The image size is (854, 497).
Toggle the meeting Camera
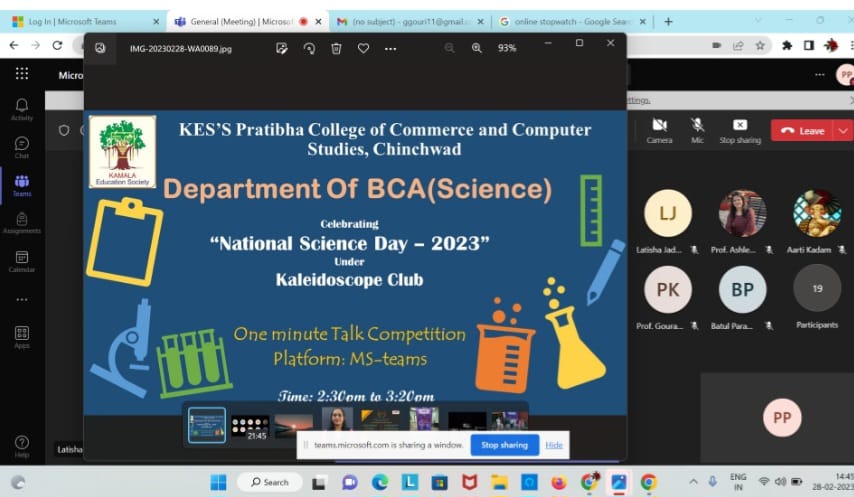[659, 129]
